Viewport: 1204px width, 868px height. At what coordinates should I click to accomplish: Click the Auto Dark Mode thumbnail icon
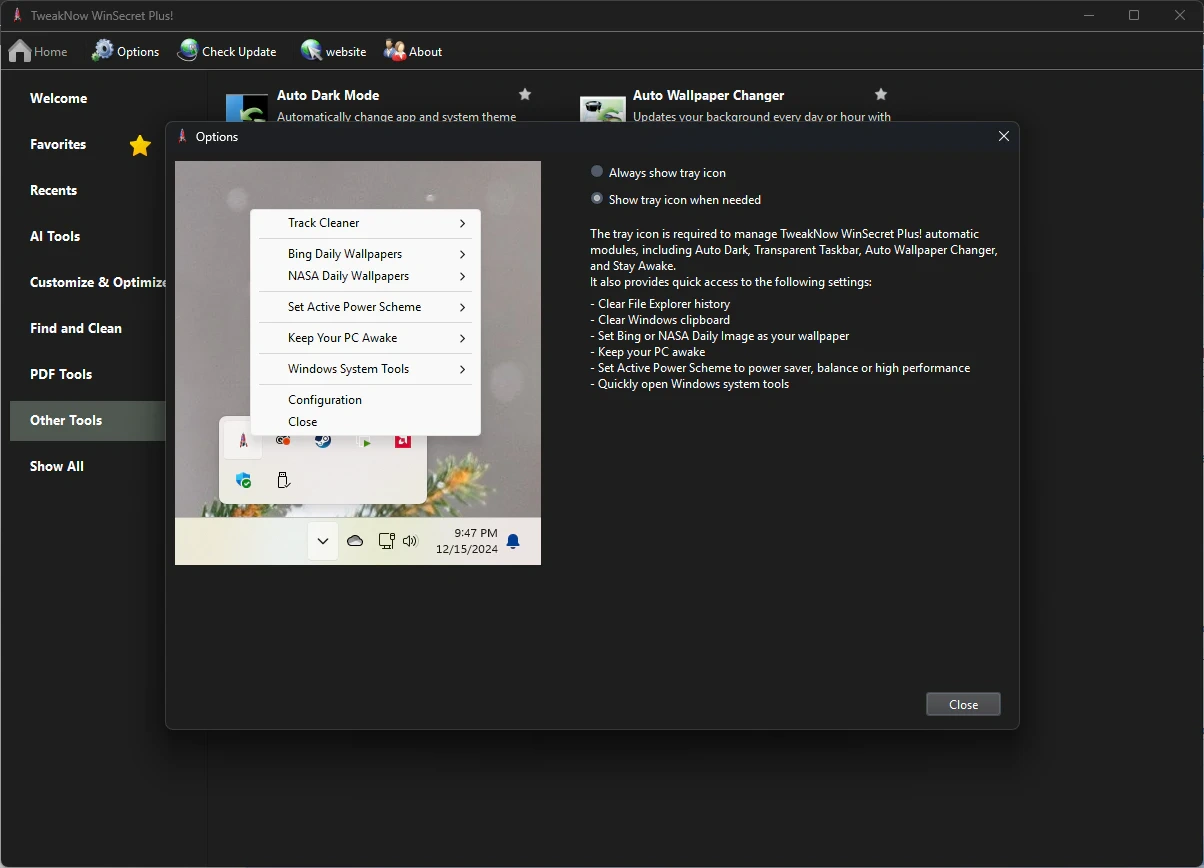(x=247, y=108)
